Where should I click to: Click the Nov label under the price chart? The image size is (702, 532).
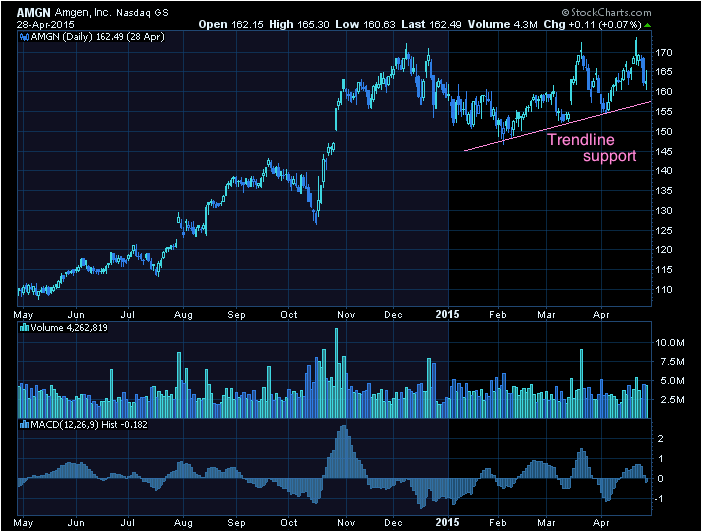346,315
